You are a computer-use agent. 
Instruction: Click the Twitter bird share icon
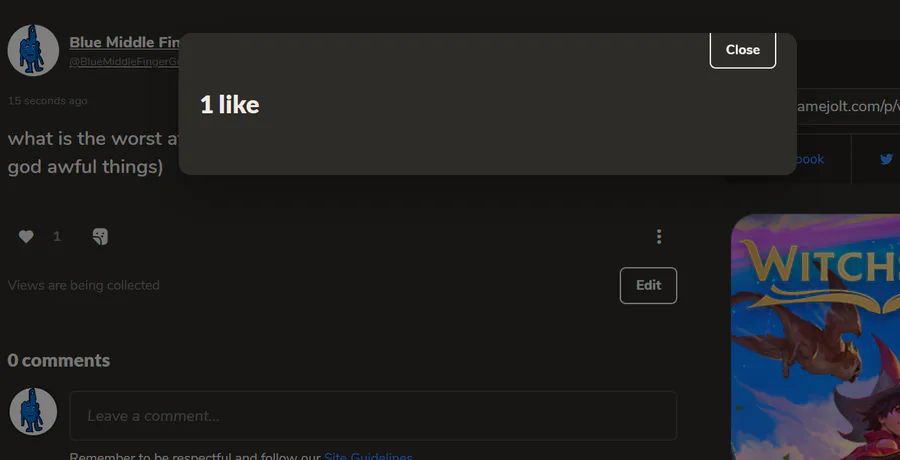click(886, 159)
